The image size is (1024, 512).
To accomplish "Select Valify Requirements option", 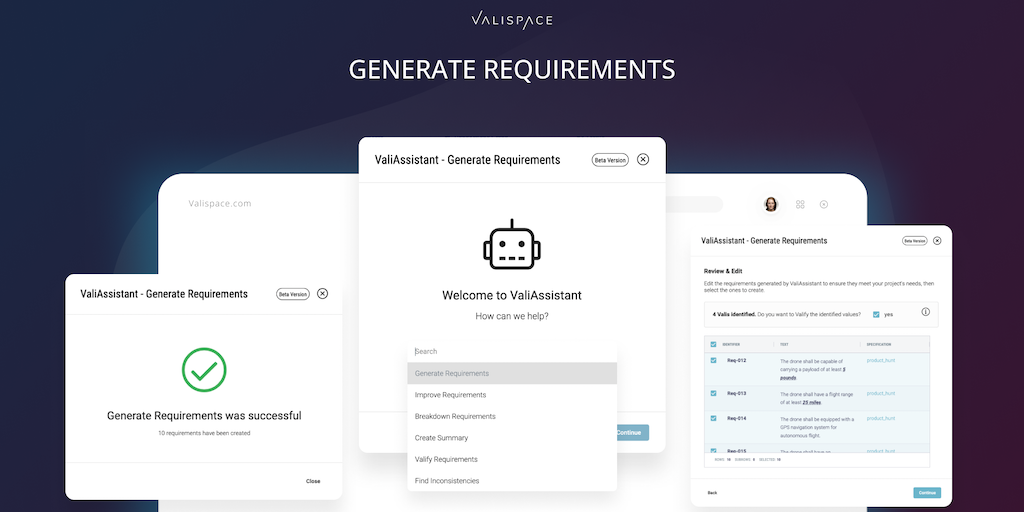I will (512, 460).
